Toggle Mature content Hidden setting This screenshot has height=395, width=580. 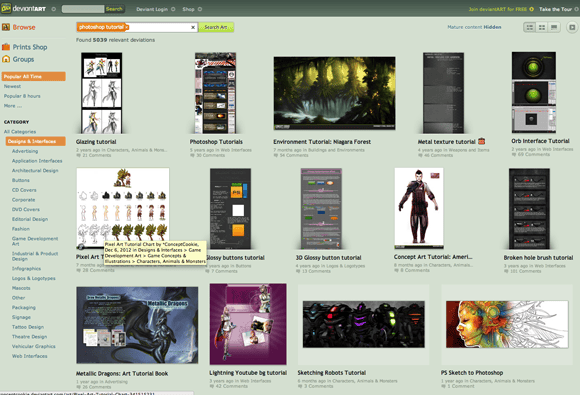[x=474, y=27]
